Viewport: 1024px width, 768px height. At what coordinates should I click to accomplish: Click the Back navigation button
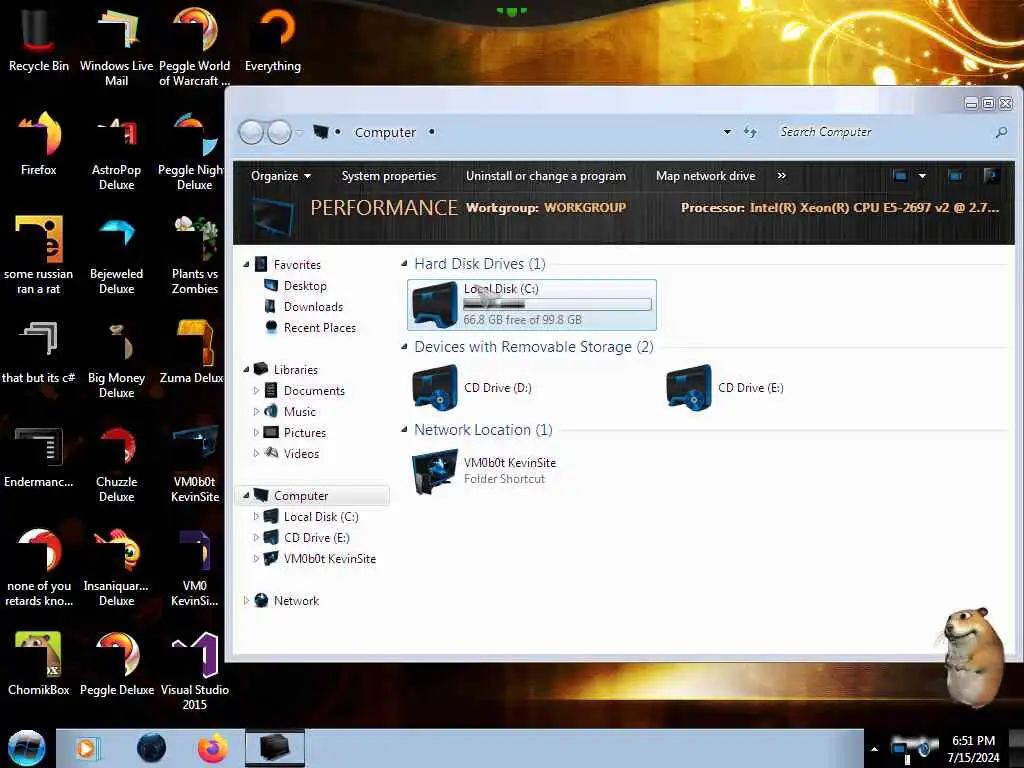[251, 133]
